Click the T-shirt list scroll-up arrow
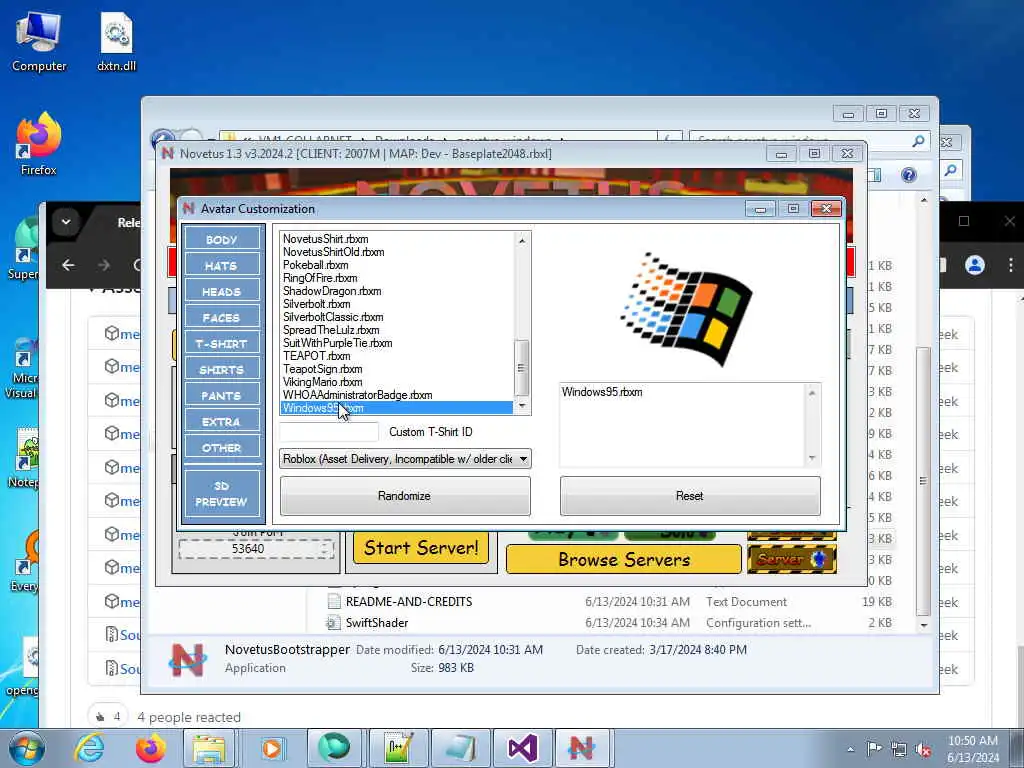 (x=522, y=240)
